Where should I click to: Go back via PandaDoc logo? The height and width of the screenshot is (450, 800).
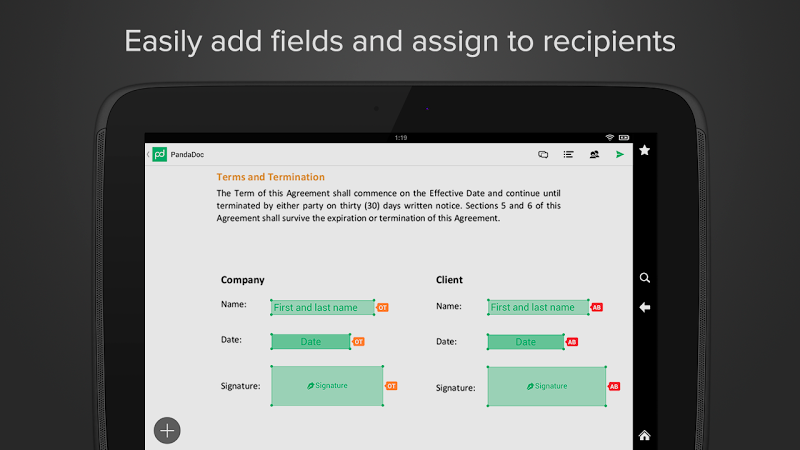point(158,155)
